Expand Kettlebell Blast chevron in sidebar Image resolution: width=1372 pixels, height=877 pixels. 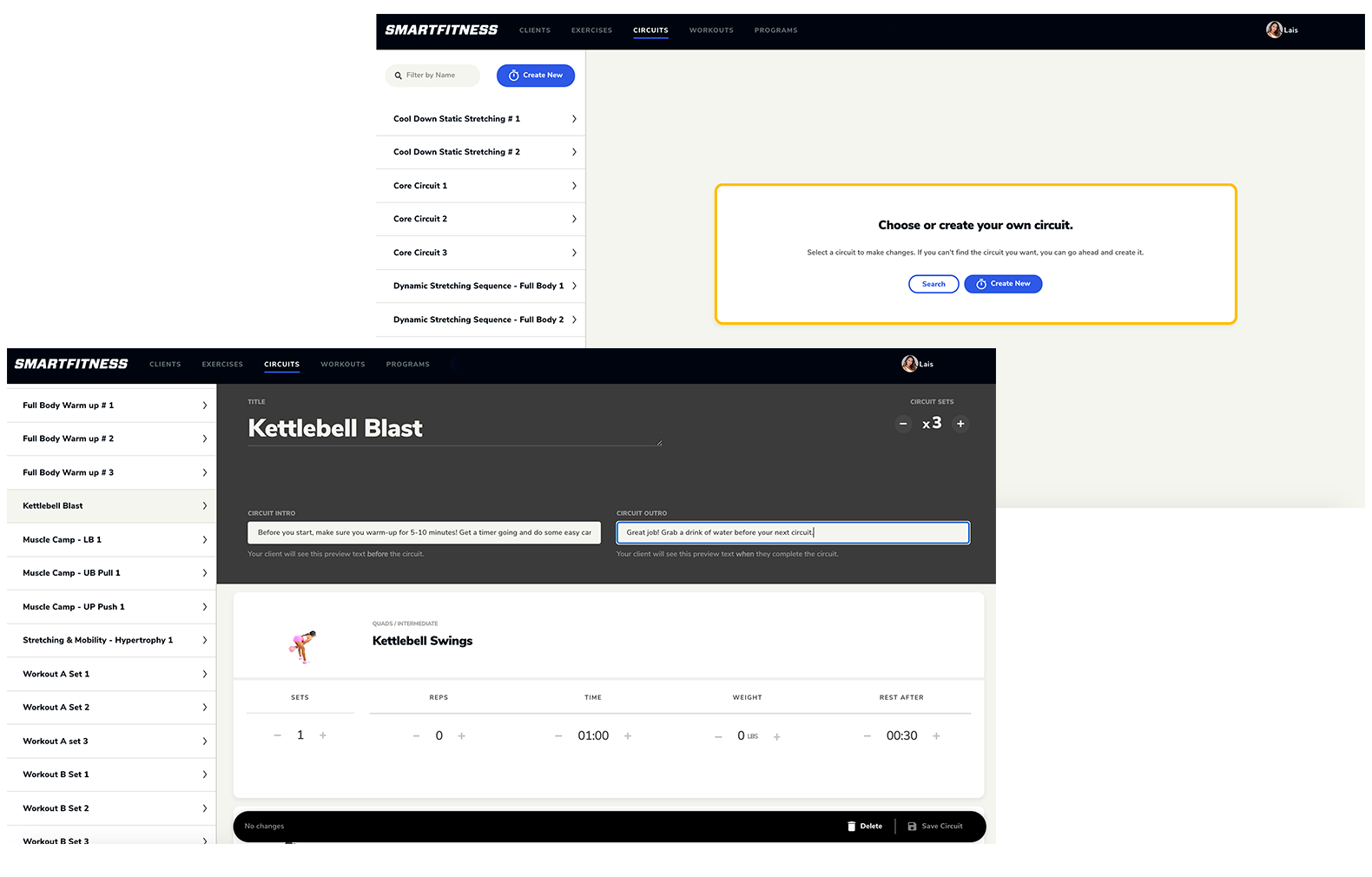tap(205, 505)
